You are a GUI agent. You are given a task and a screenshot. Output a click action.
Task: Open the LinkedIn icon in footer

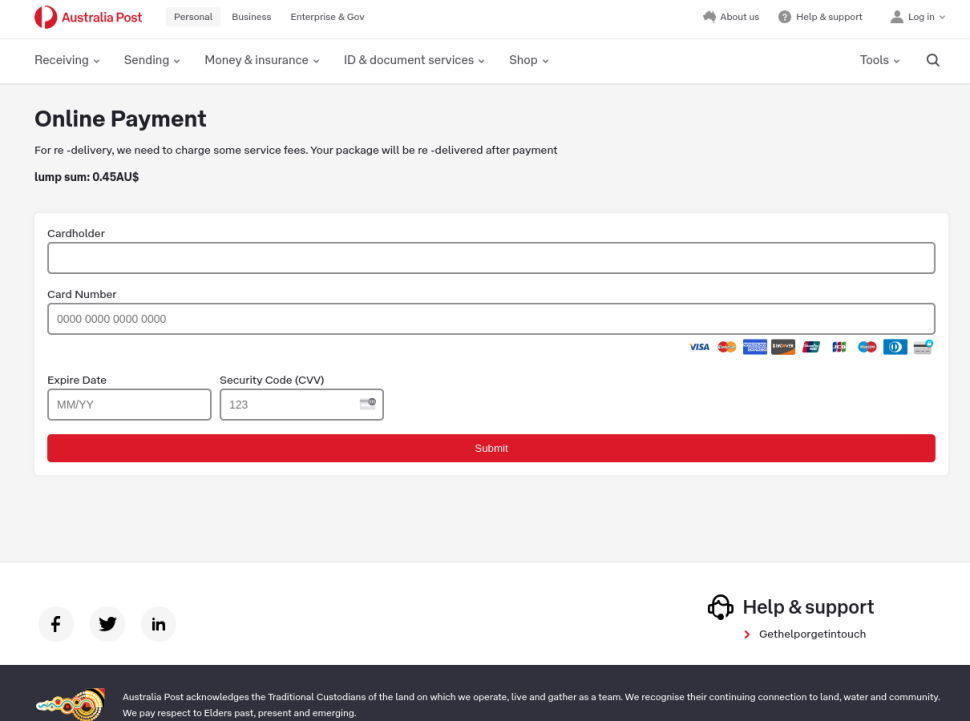(158, 624)
